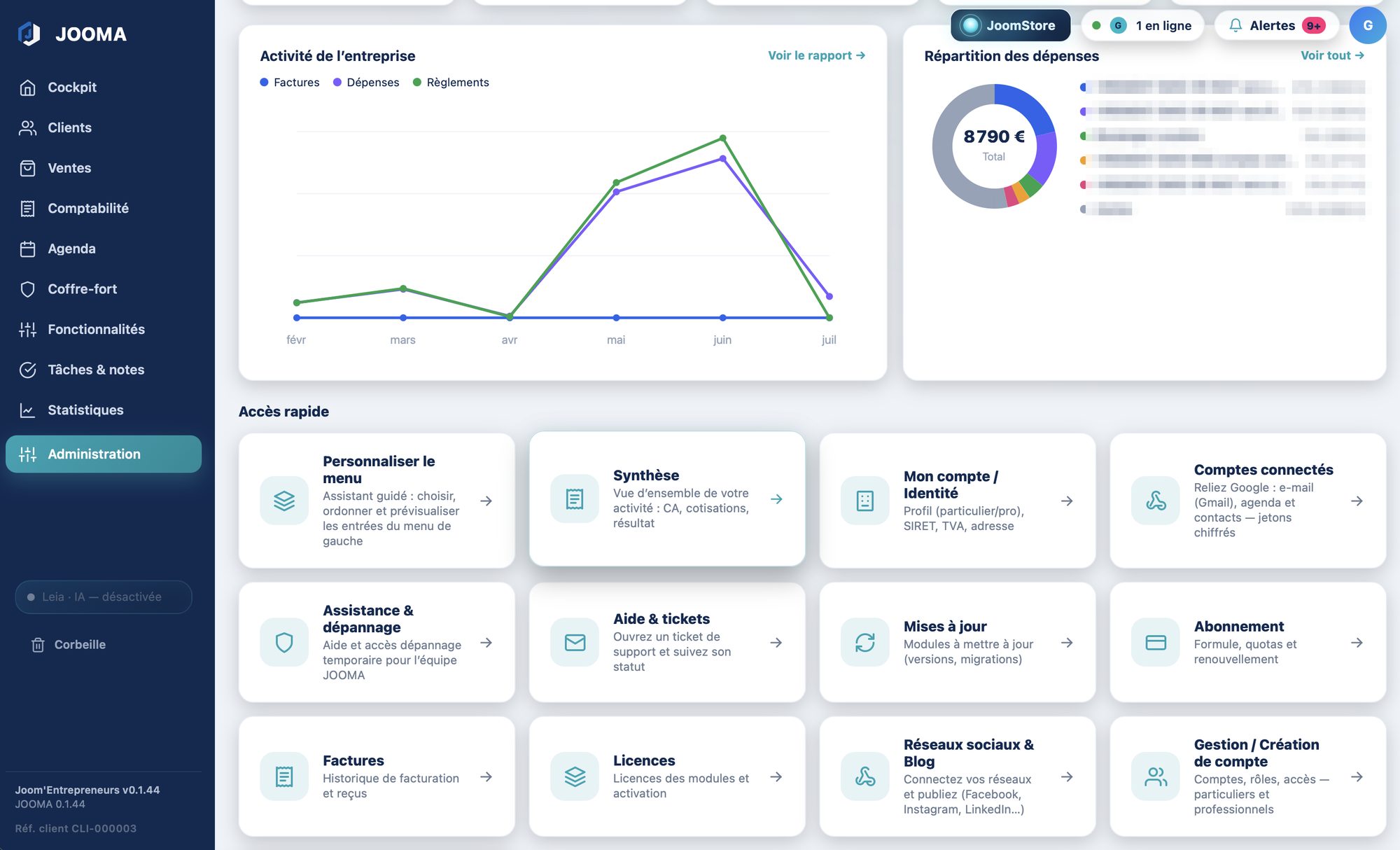
Task: Click the Tâches & notes checkmark icon
Action: click(28, 370)
